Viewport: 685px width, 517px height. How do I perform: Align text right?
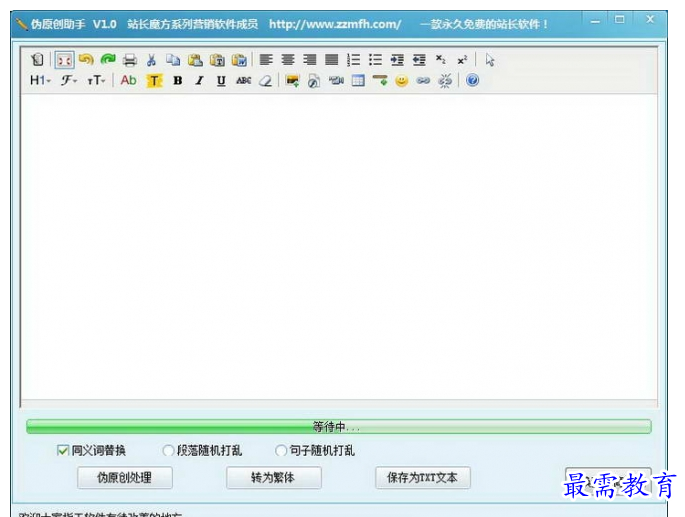(310, 59)
